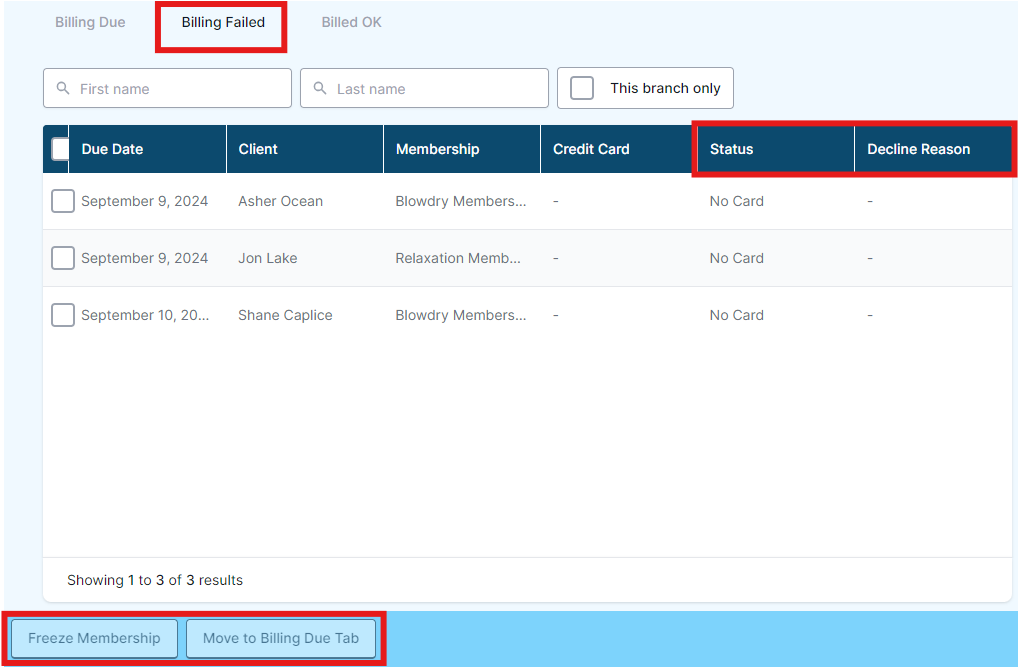Click No Card status for Shane Caplice
Screen dimensions: 1018x667
(x=736, y=315)
